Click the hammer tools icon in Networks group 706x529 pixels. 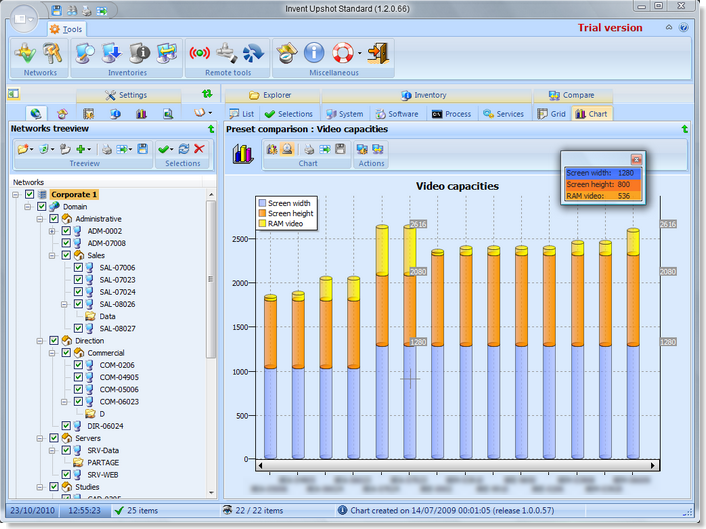coord(53,54)
